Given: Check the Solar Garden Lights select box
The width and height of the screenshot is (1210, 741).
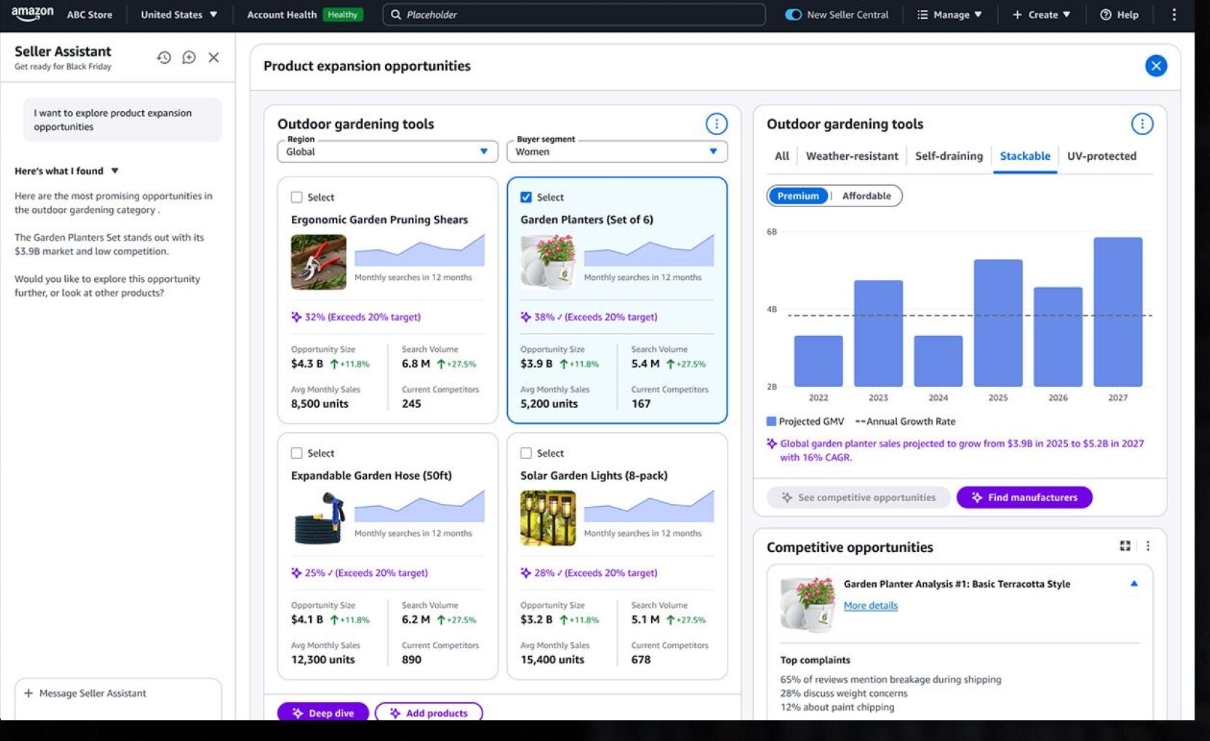Looking at the screenshot, I should [x=526, y=453].
